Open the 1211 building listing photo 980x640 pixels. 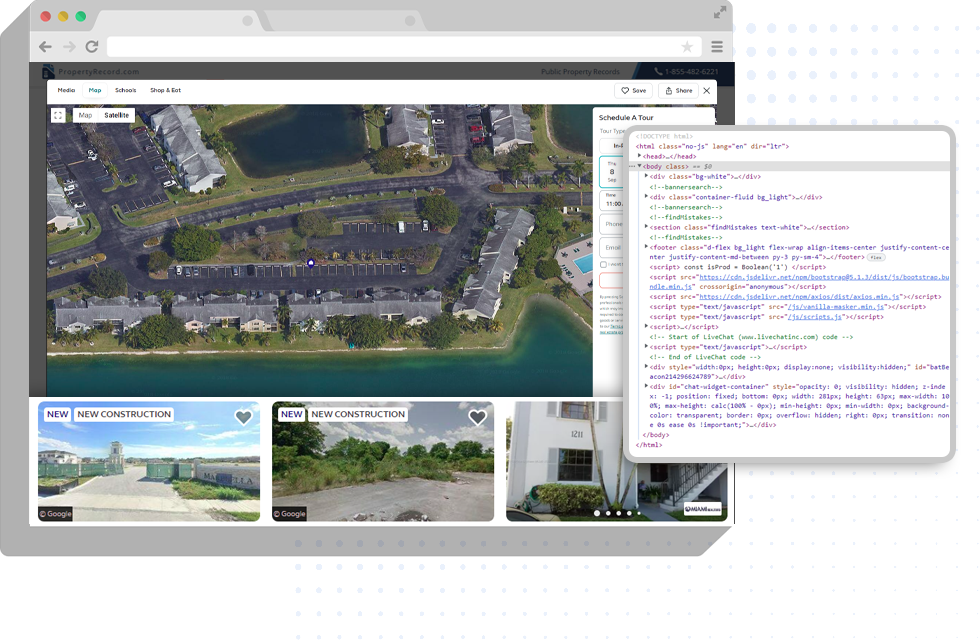[x=565, y=461]
